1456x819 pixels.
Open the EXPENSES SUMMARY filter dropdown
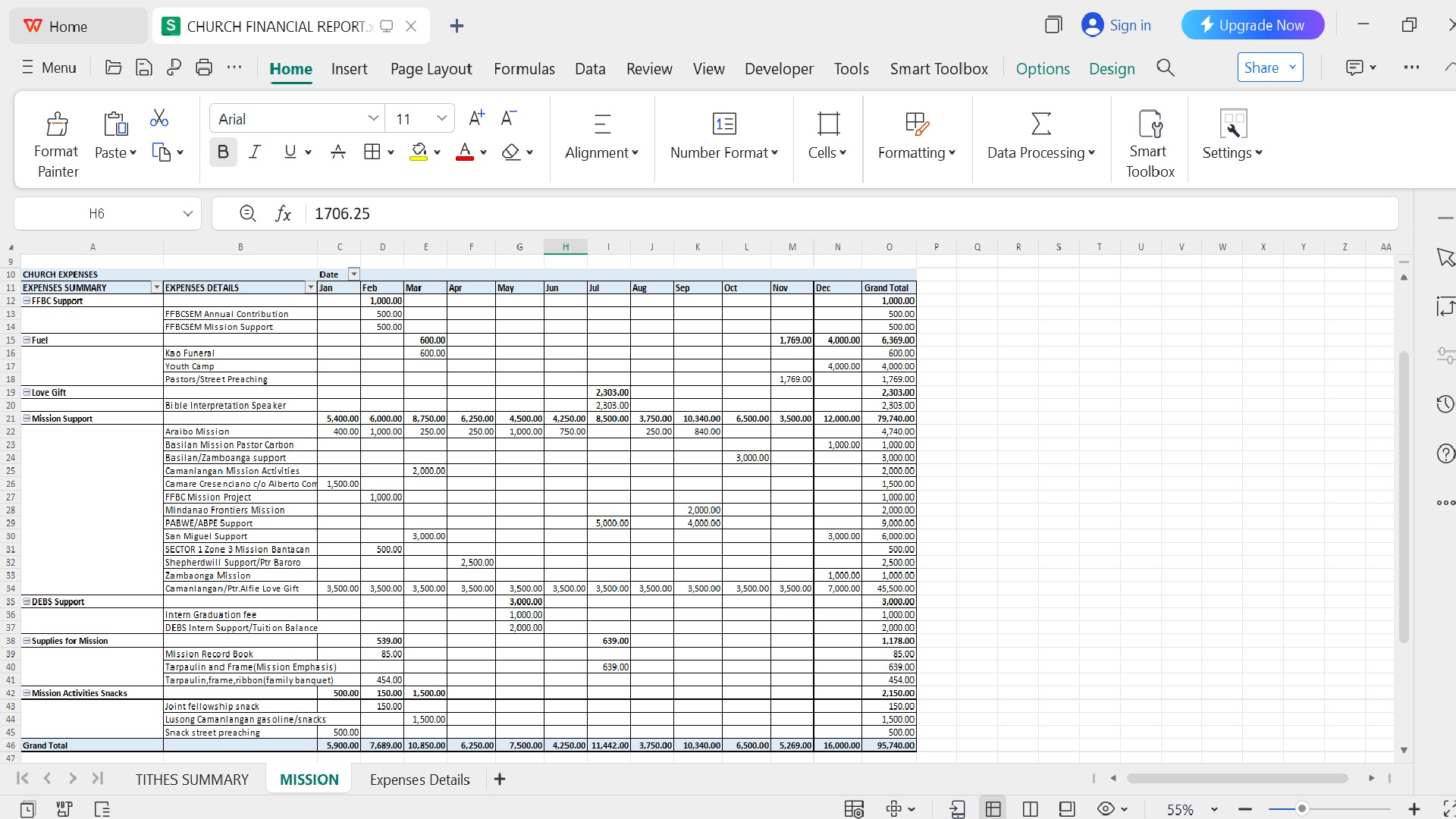coord(157,288)
